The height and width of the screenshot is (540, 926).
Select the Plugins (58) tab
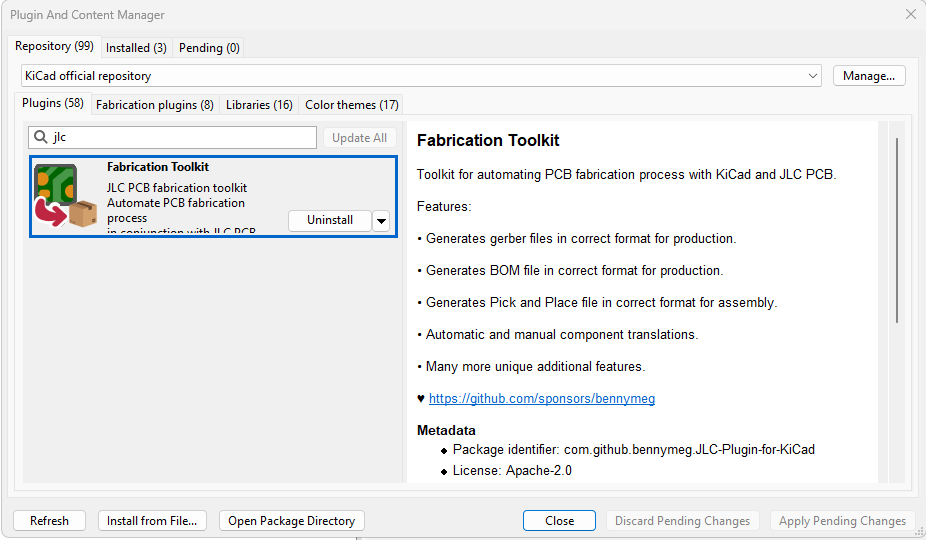[53, 103]
